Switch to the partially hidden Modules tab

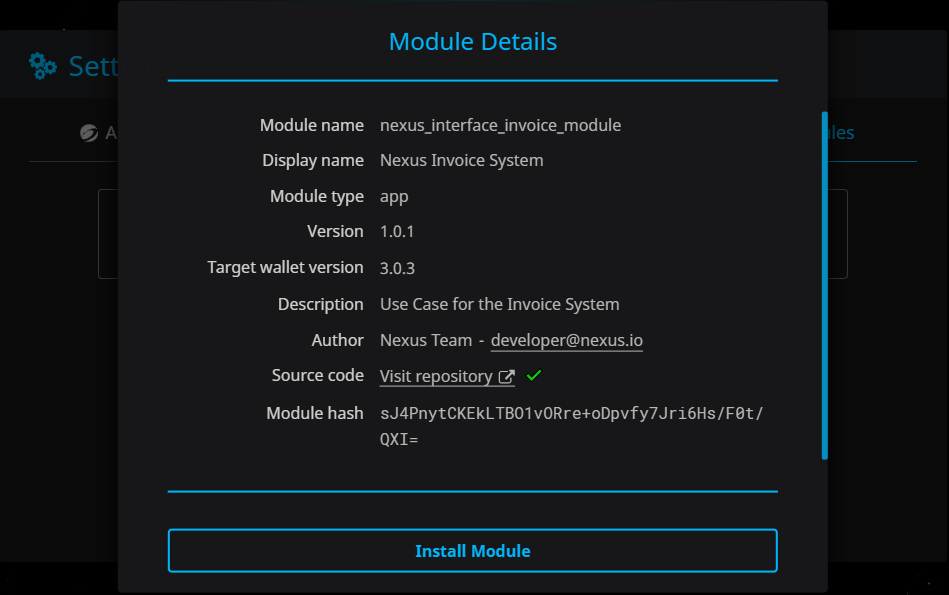[841, 133]
